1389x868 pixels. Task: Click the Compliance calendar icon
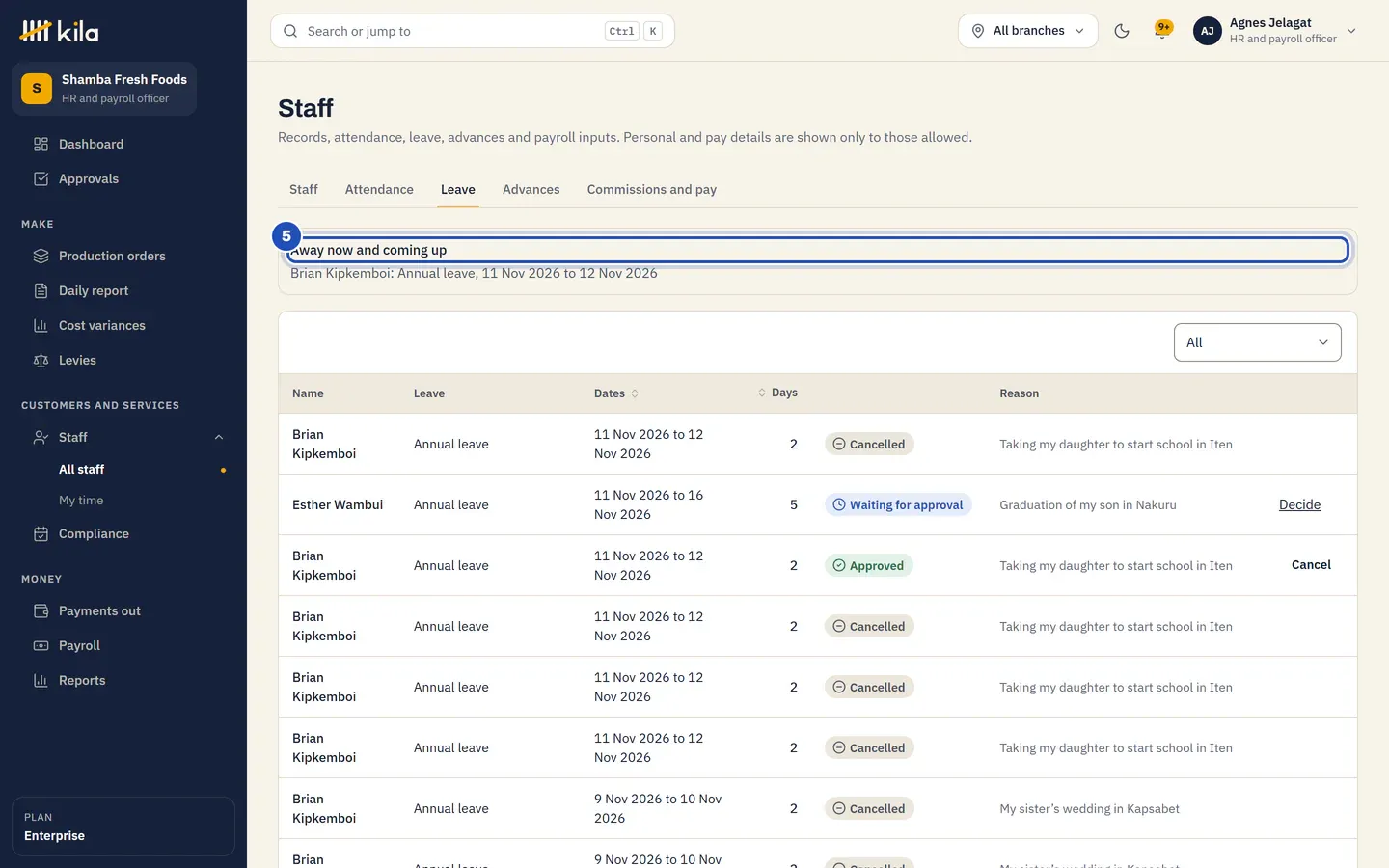pyautogui.click(x=41, y=534)
